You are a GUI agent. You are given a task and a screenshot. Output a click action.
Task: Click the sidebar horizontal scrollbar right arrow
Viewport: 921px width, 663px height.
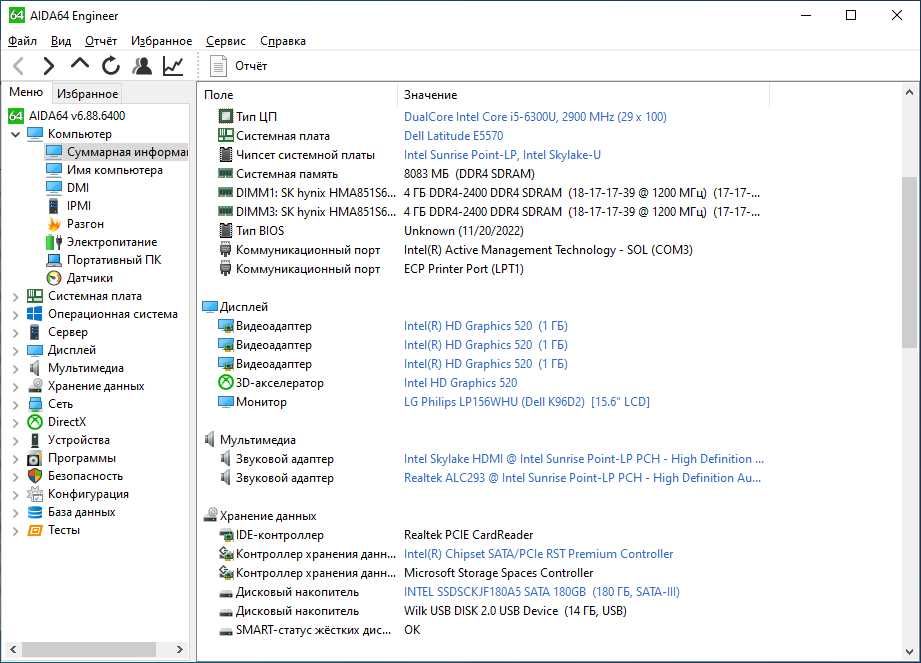180,649
